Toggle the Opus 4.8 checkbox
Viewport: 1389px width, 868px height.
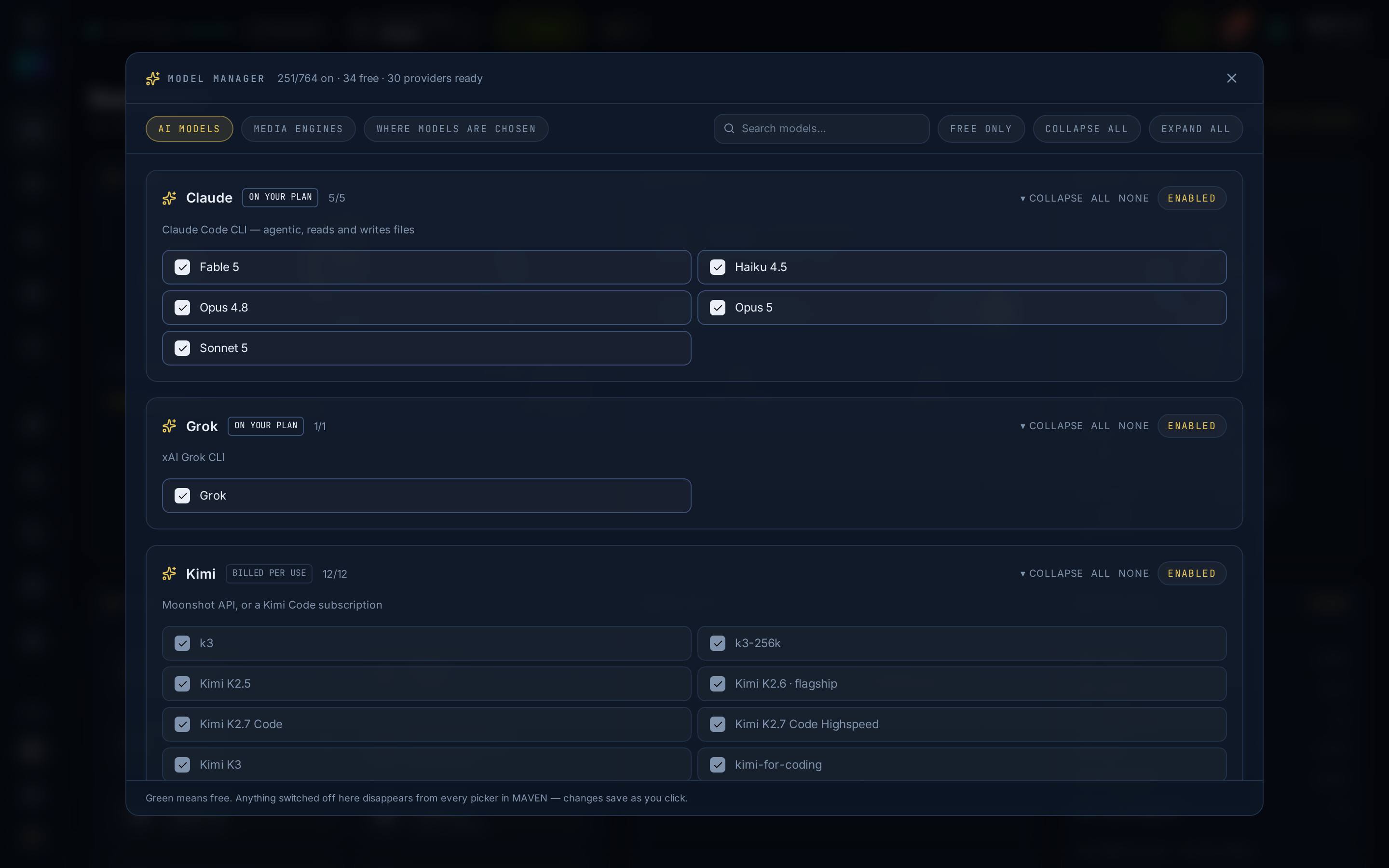(x=182, y=308)
